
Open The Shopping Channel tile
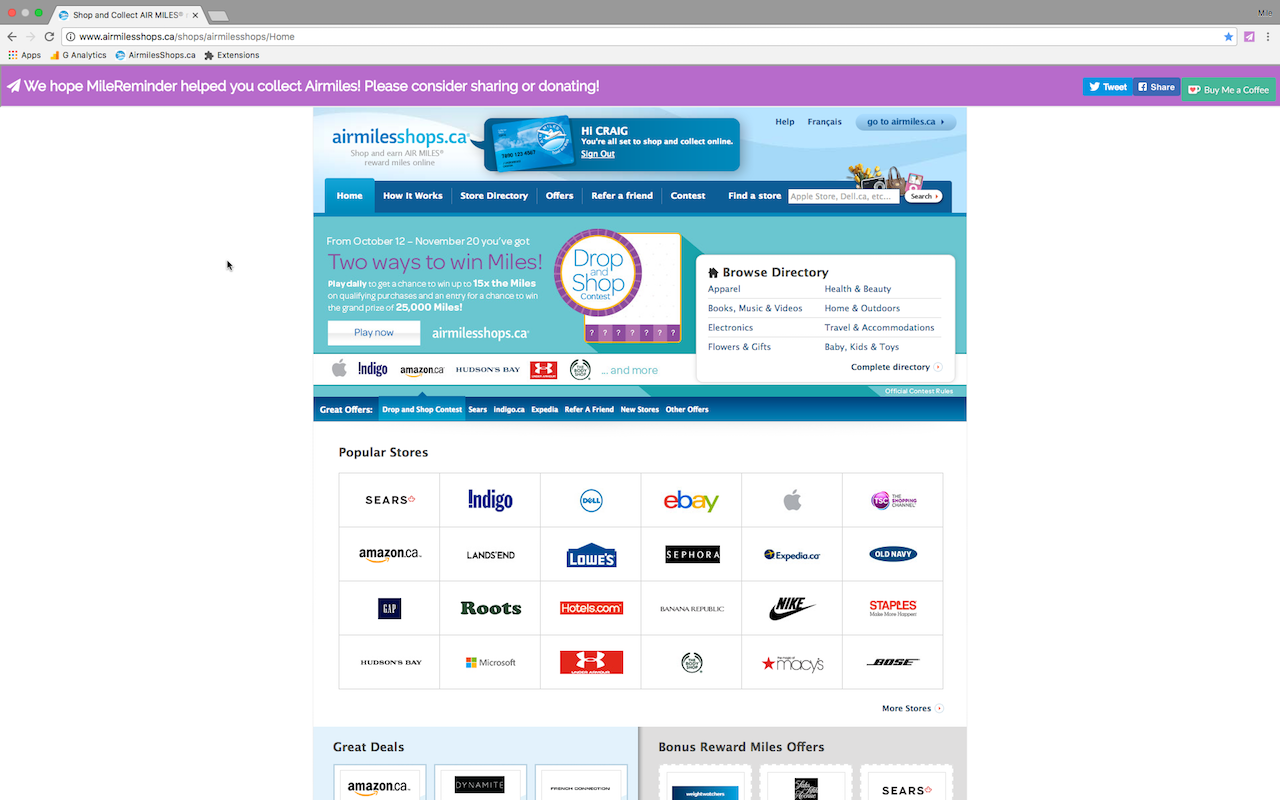[x=893, y=500]
